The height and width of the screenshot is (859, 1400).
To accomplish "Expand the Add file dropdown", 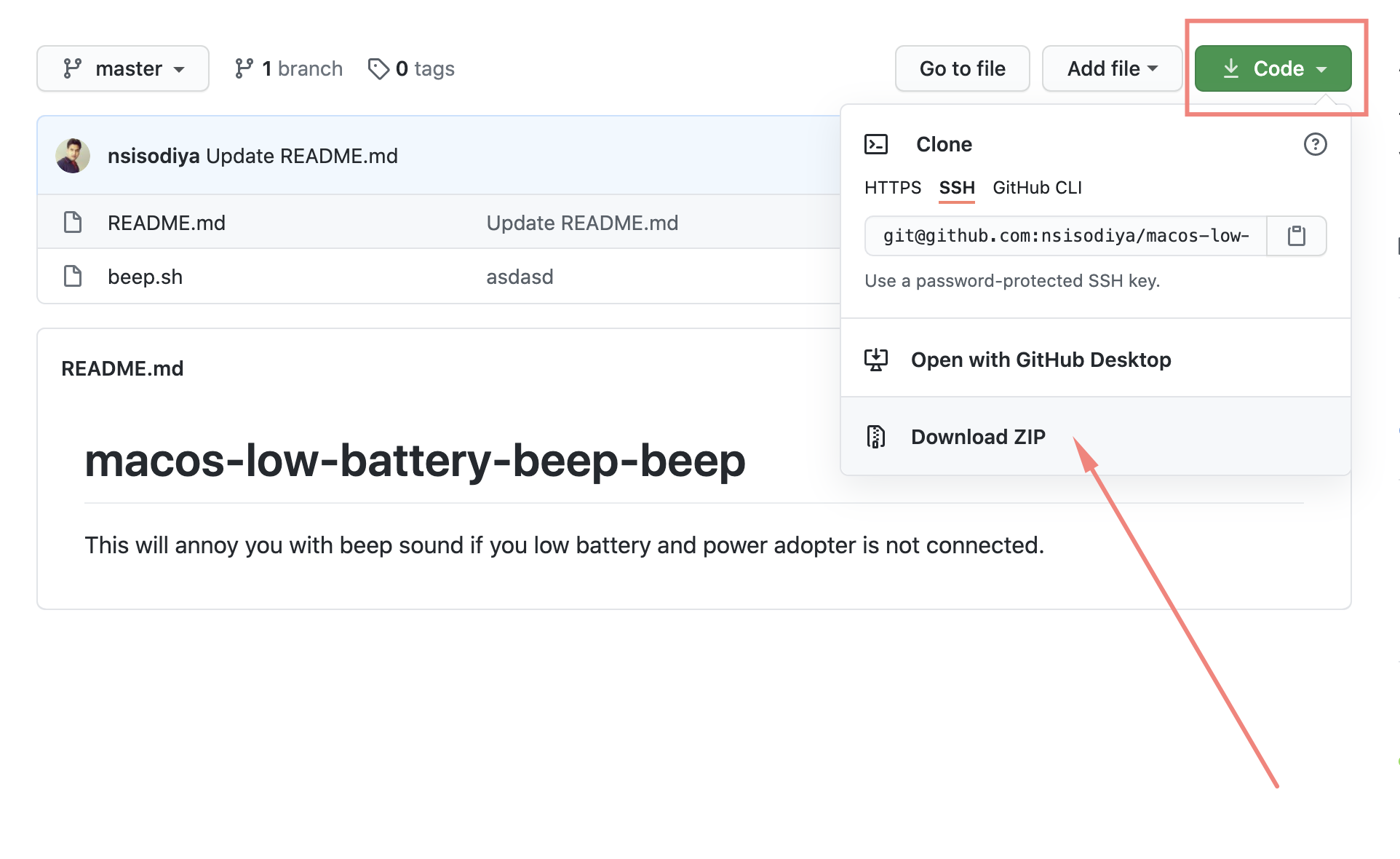I will 1111,68.
